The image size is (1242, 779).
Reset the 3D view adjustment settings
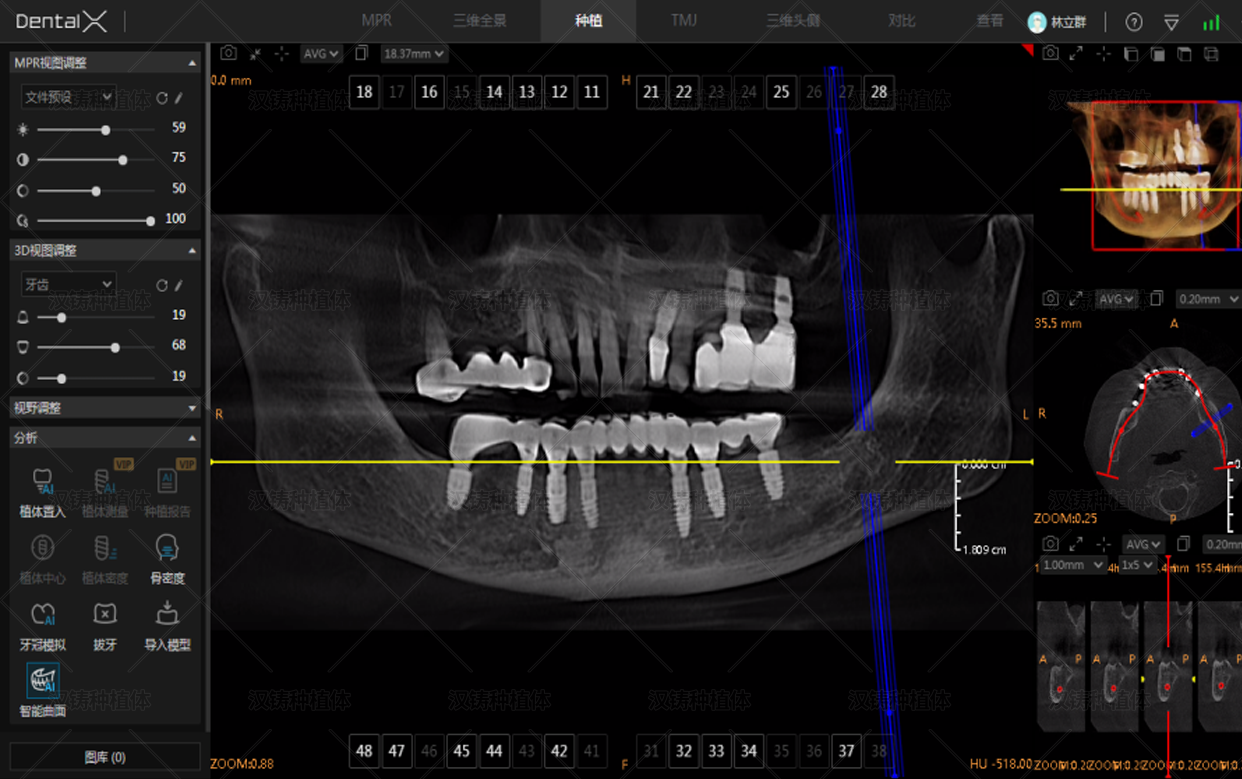(162, 285)
